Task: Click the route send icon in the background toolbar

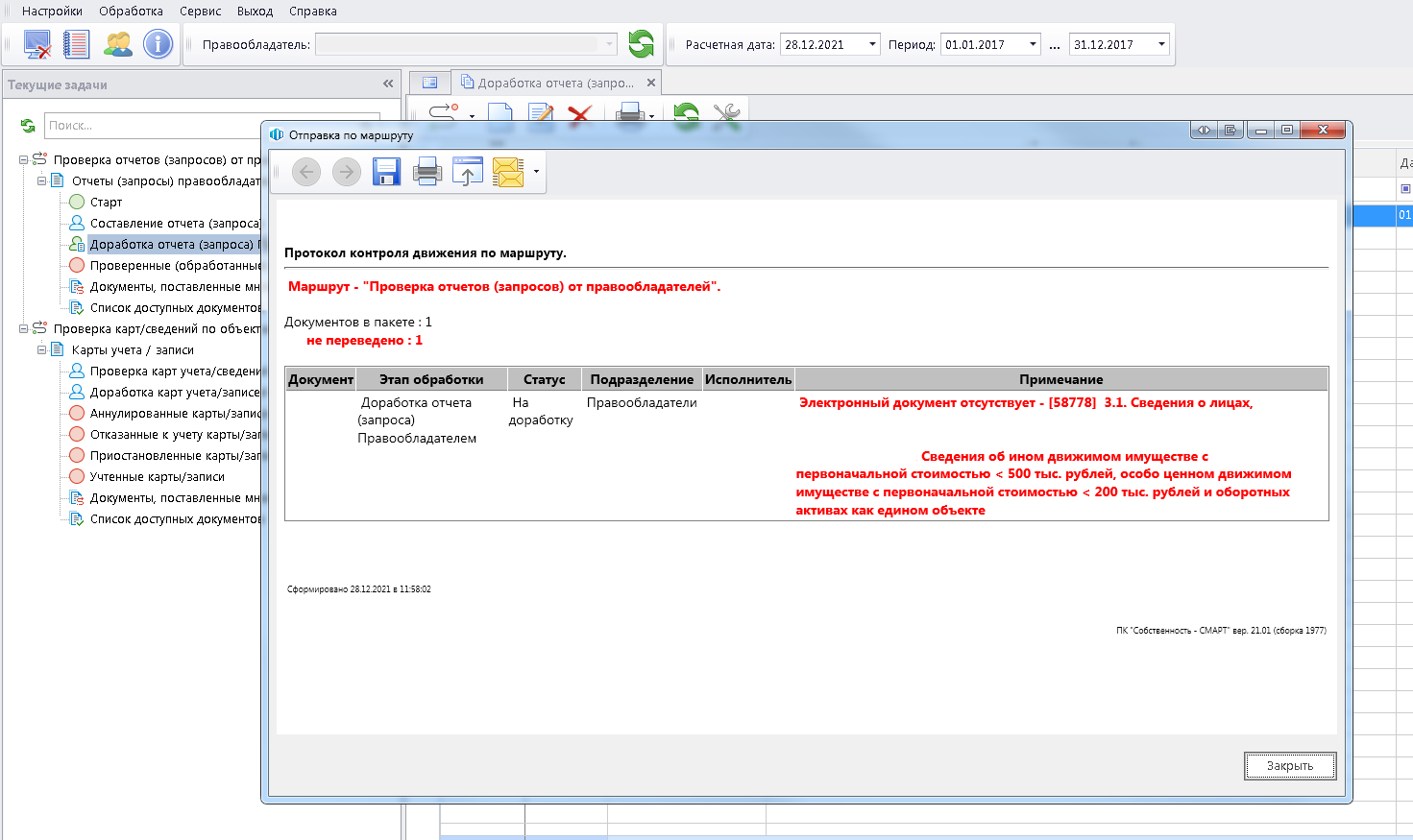Action: point(443,113)
